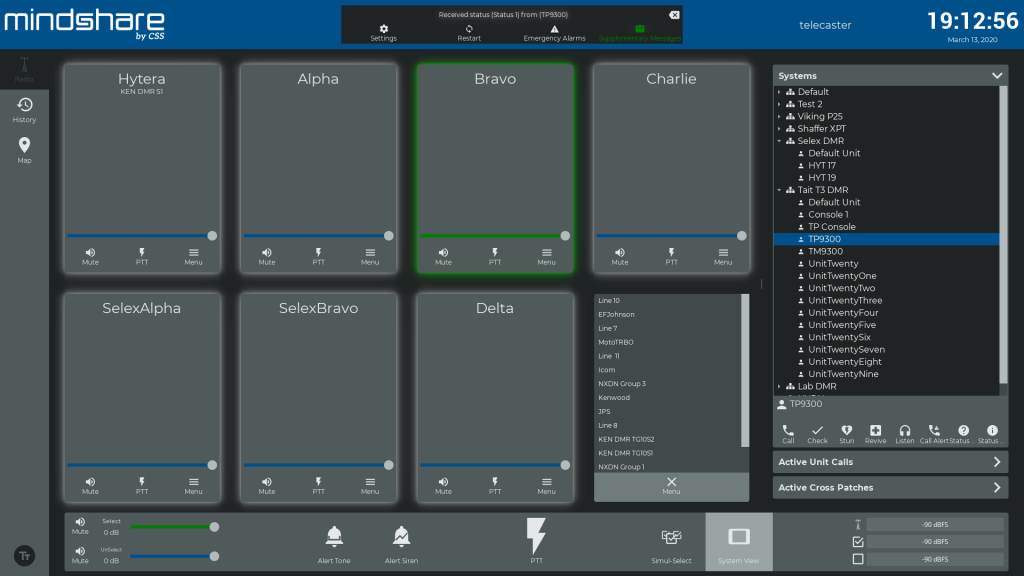Trigger the Alert Siren icon
1024x576 pixels.
(401, 537)
